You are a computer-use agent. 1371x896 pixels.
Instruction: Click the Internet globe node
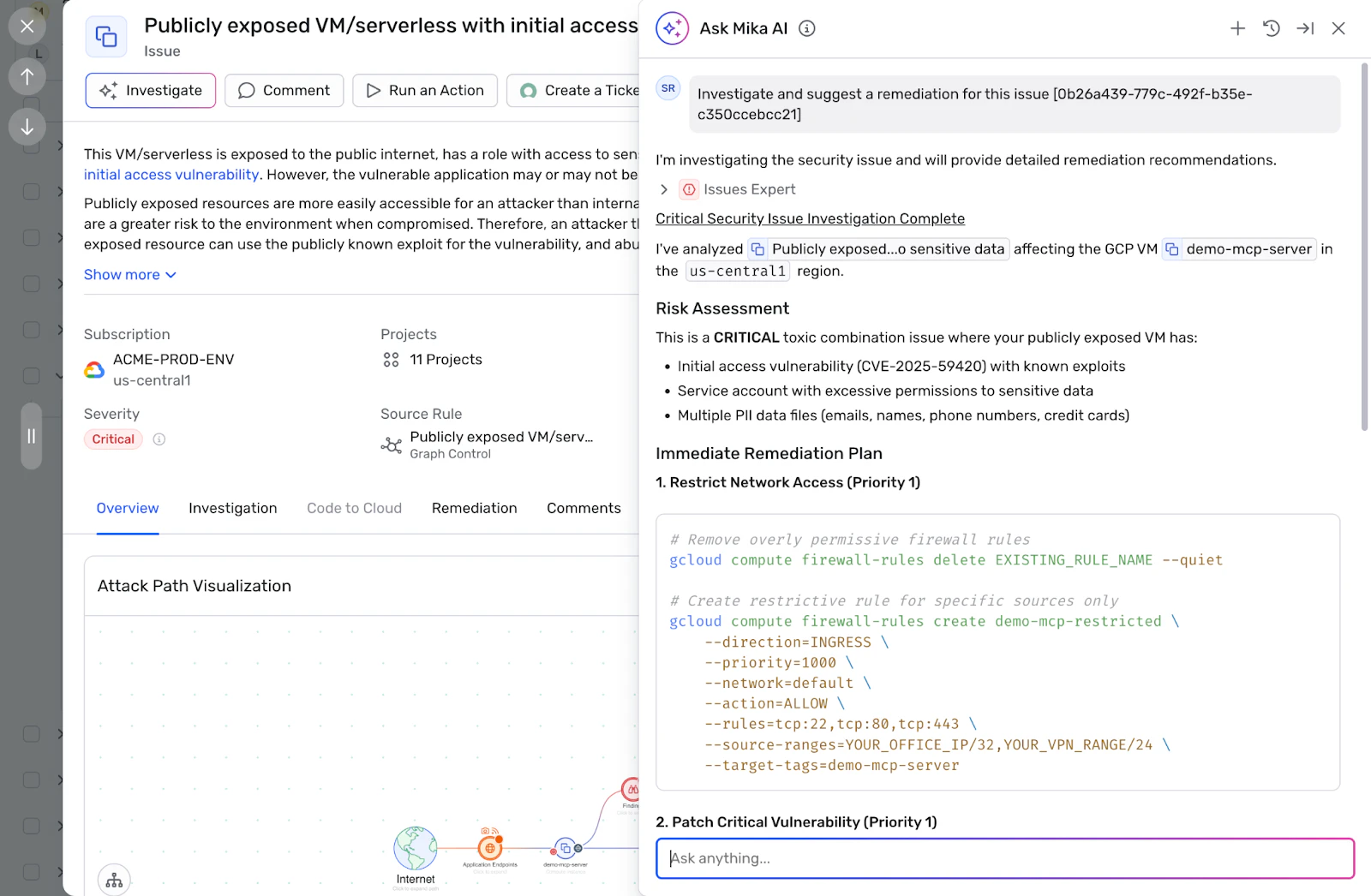pos(416,848)
